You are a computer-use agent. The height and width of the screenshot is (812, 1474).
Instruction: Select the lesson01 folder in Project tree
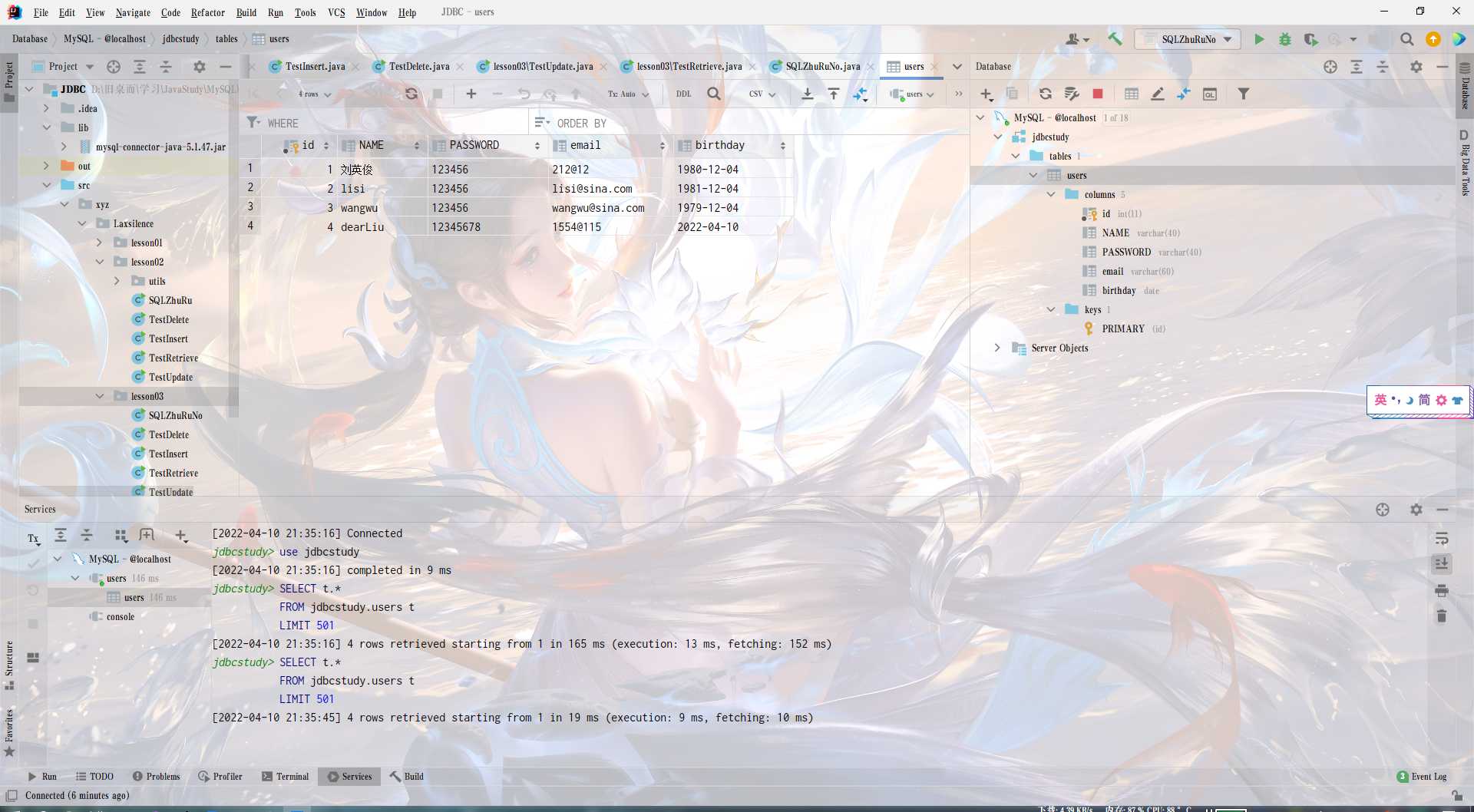click(x=146, y=243)
